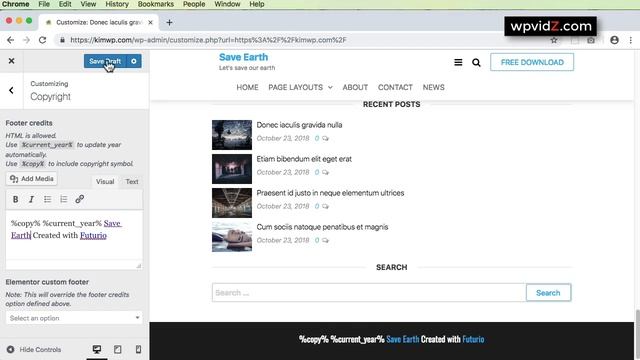Open publish settings gear next to Save Draft
This screenshot has width=640, height=360.
tap(134, 61)
